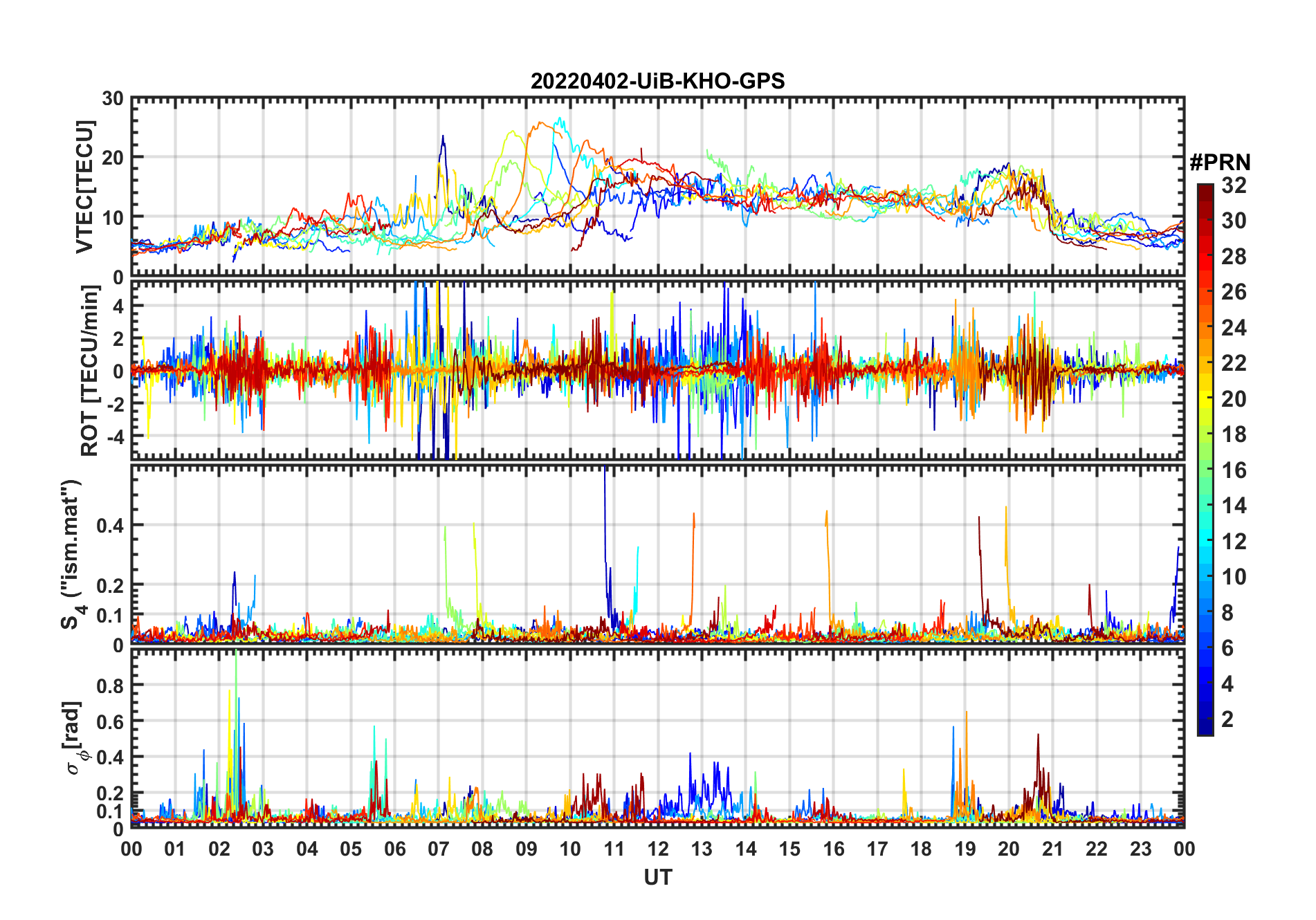Click the "0.8" tick on the σφ axis
This screenshot has width=1316, height=920.
click(x=110, y=686)
